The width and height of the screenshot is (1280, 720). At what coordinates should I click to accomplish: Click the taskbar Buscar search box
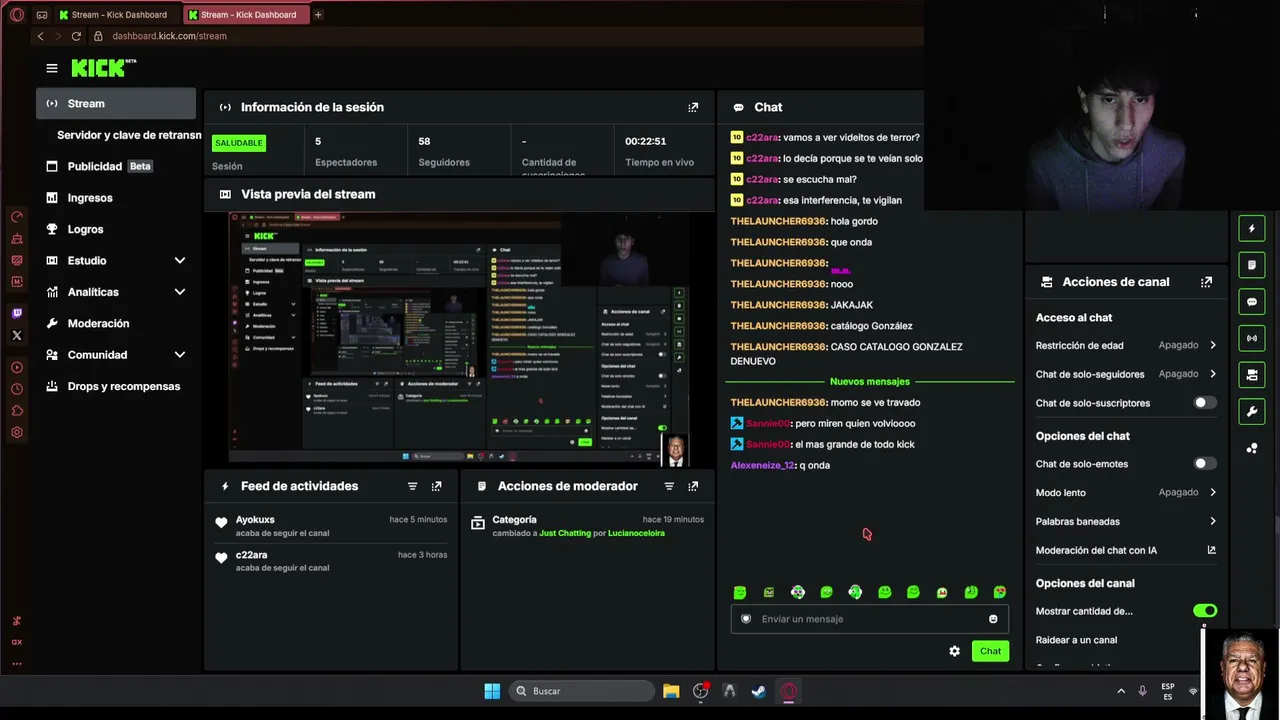[582, 691]
